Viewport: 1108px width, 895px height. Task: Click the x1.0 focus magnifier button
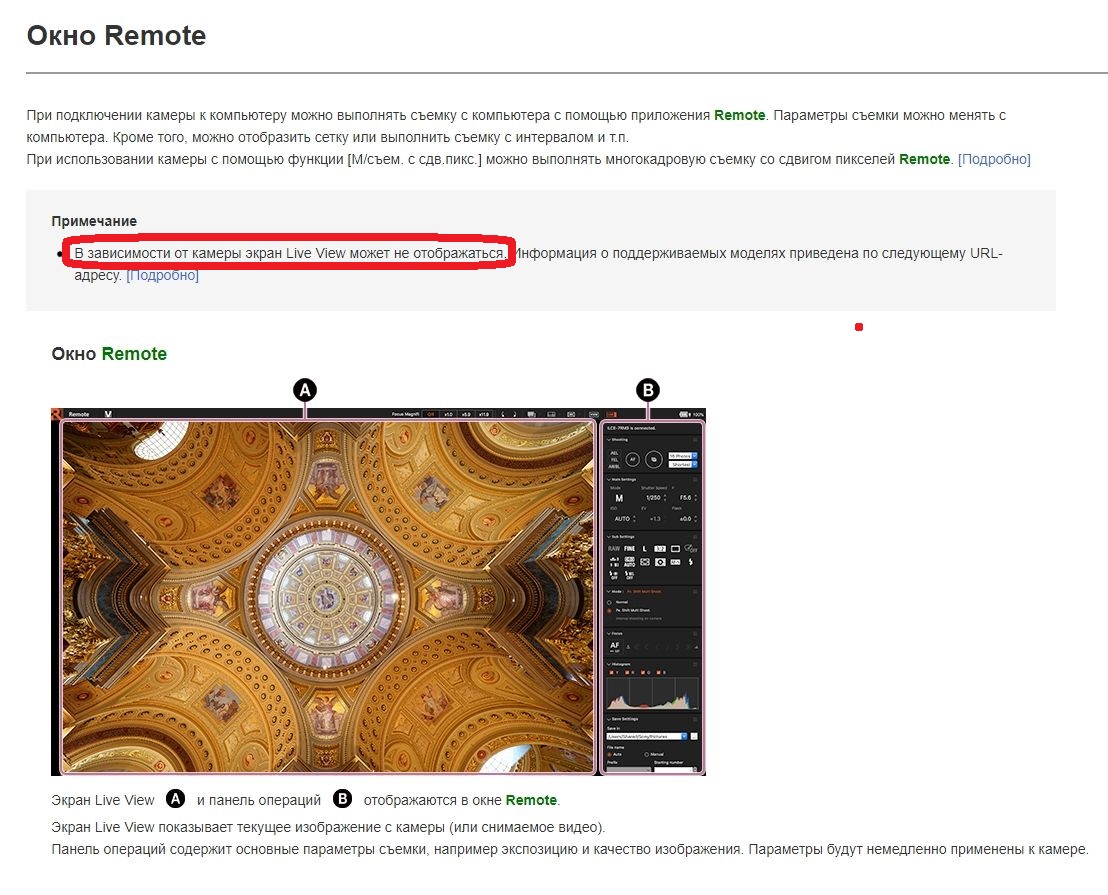(448, 414)
